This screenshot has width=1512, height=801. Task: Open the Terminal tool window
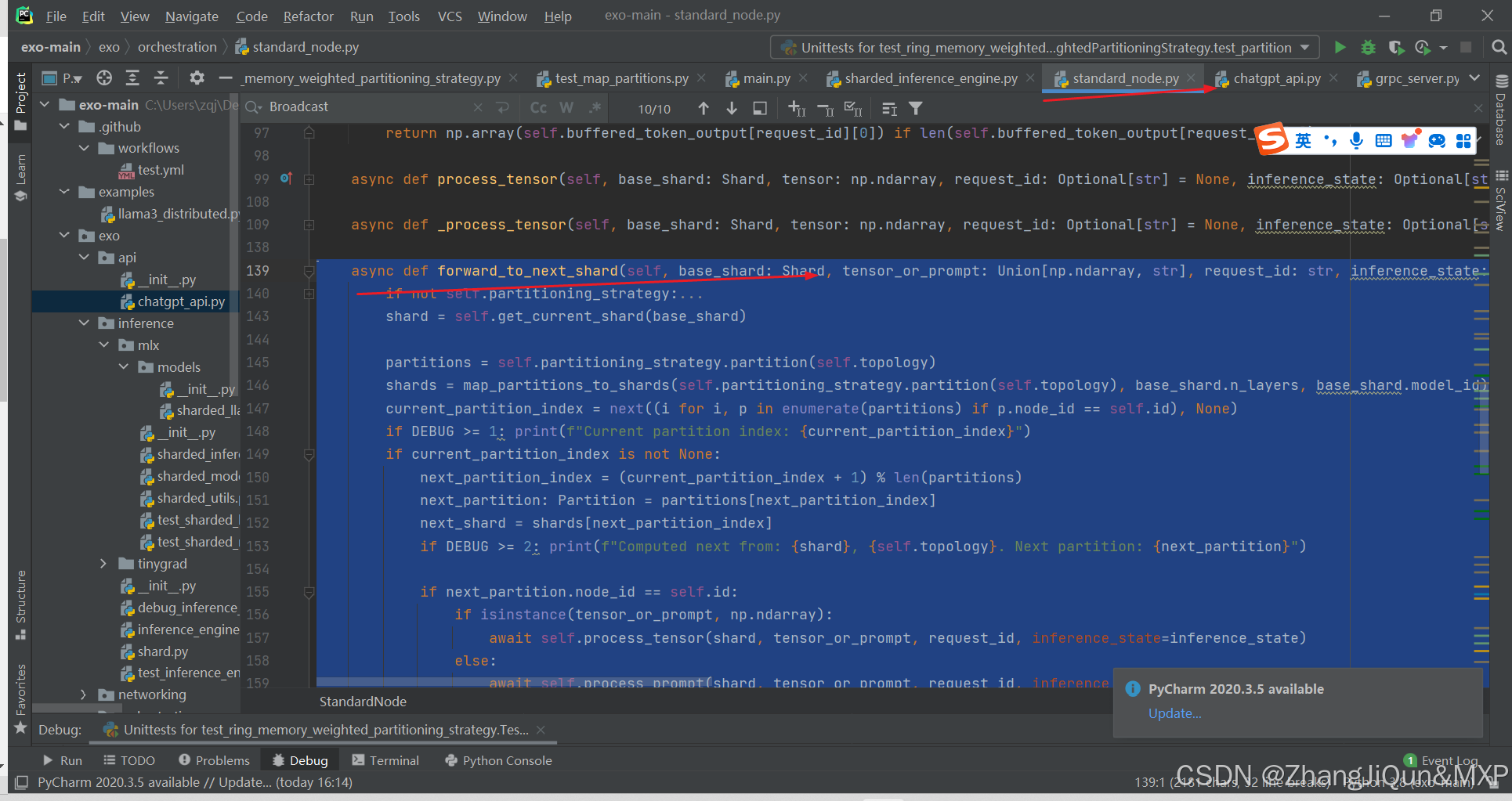pos(385,760)
